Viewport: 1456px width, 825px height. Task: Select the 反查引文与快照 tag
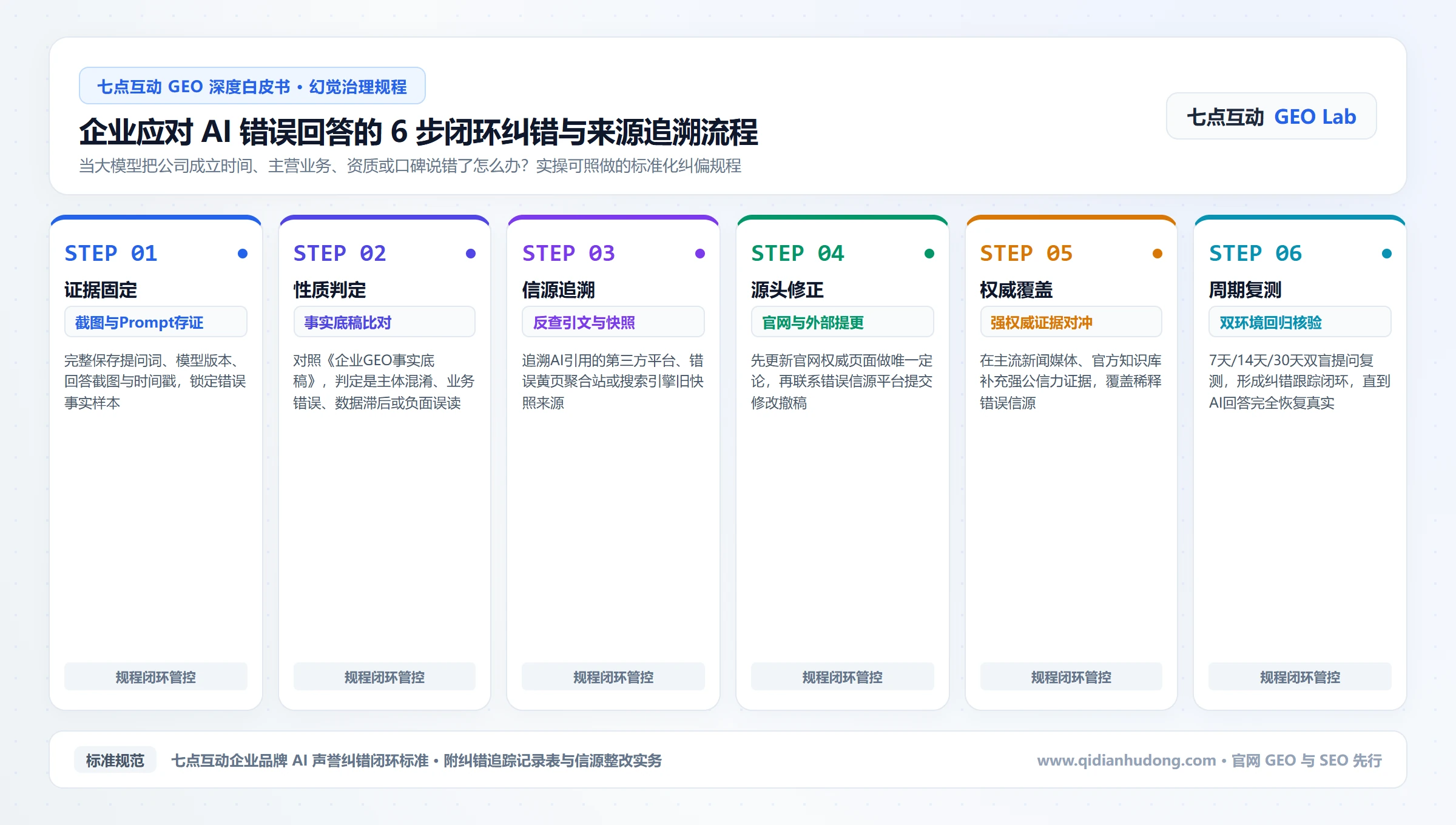point(613,322)
